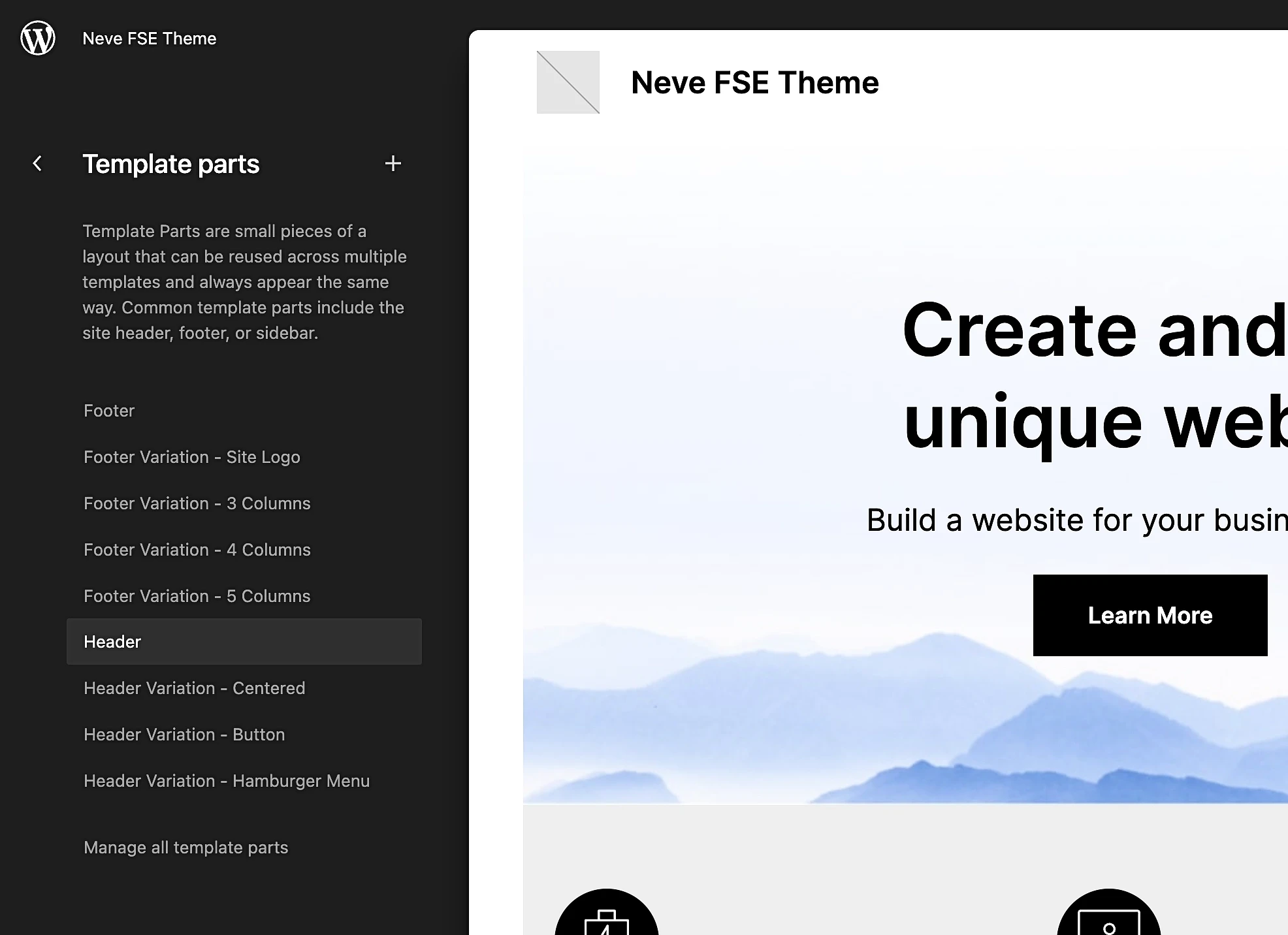The width and height of the screenshot is (1288, 935).
Task: Select Footer Variation - 3 Columns
Action: 197,503
